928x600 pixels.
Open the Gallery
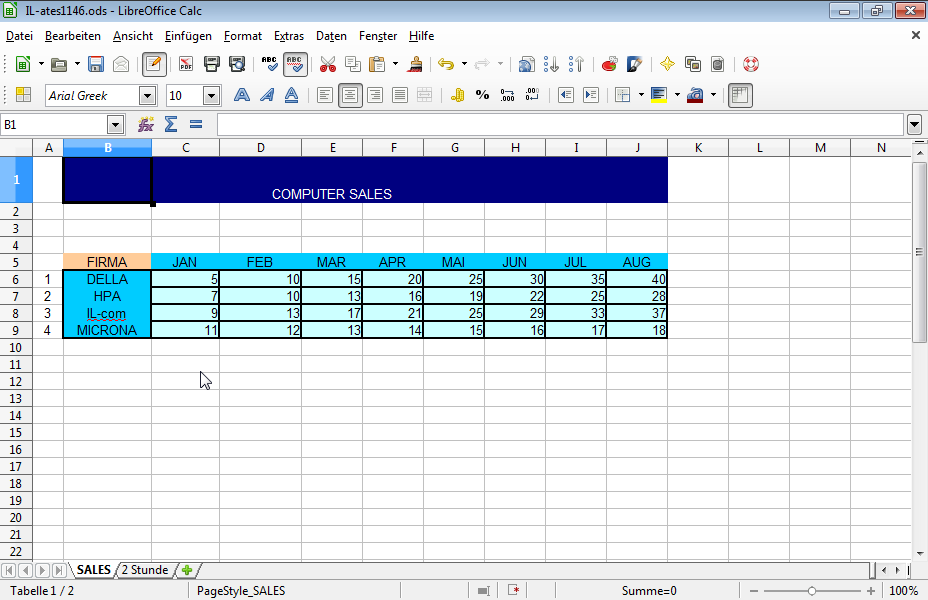[x=692, y=64]
